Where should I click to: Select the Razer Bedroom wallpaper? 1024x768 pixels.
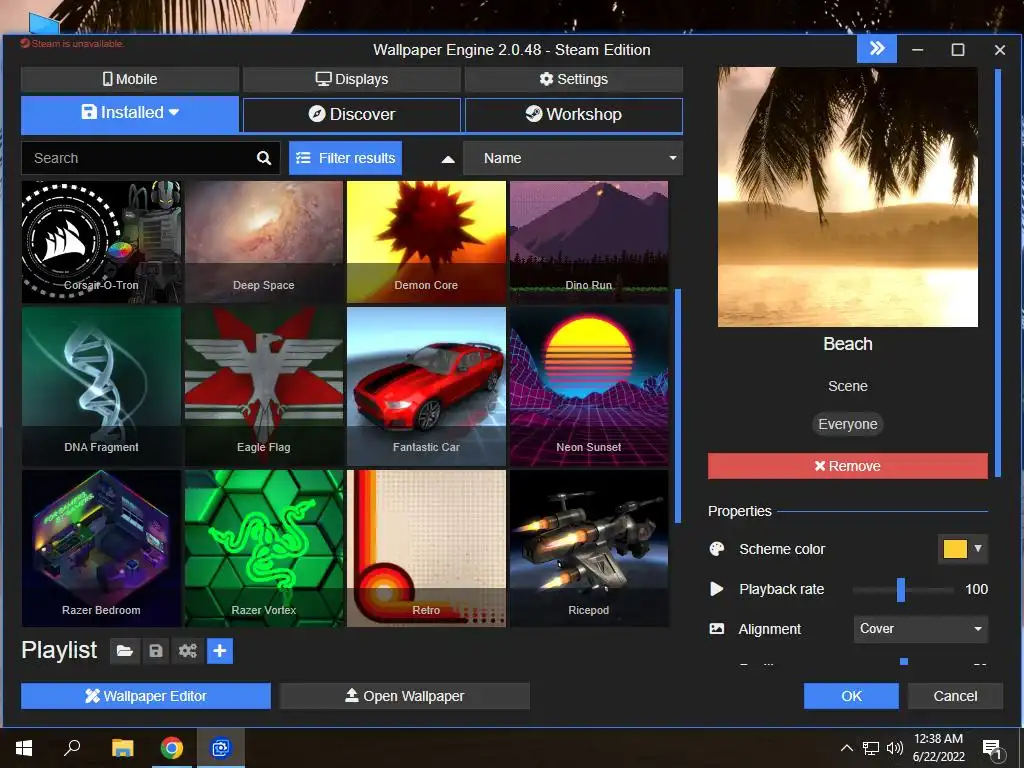pos(101,549)
